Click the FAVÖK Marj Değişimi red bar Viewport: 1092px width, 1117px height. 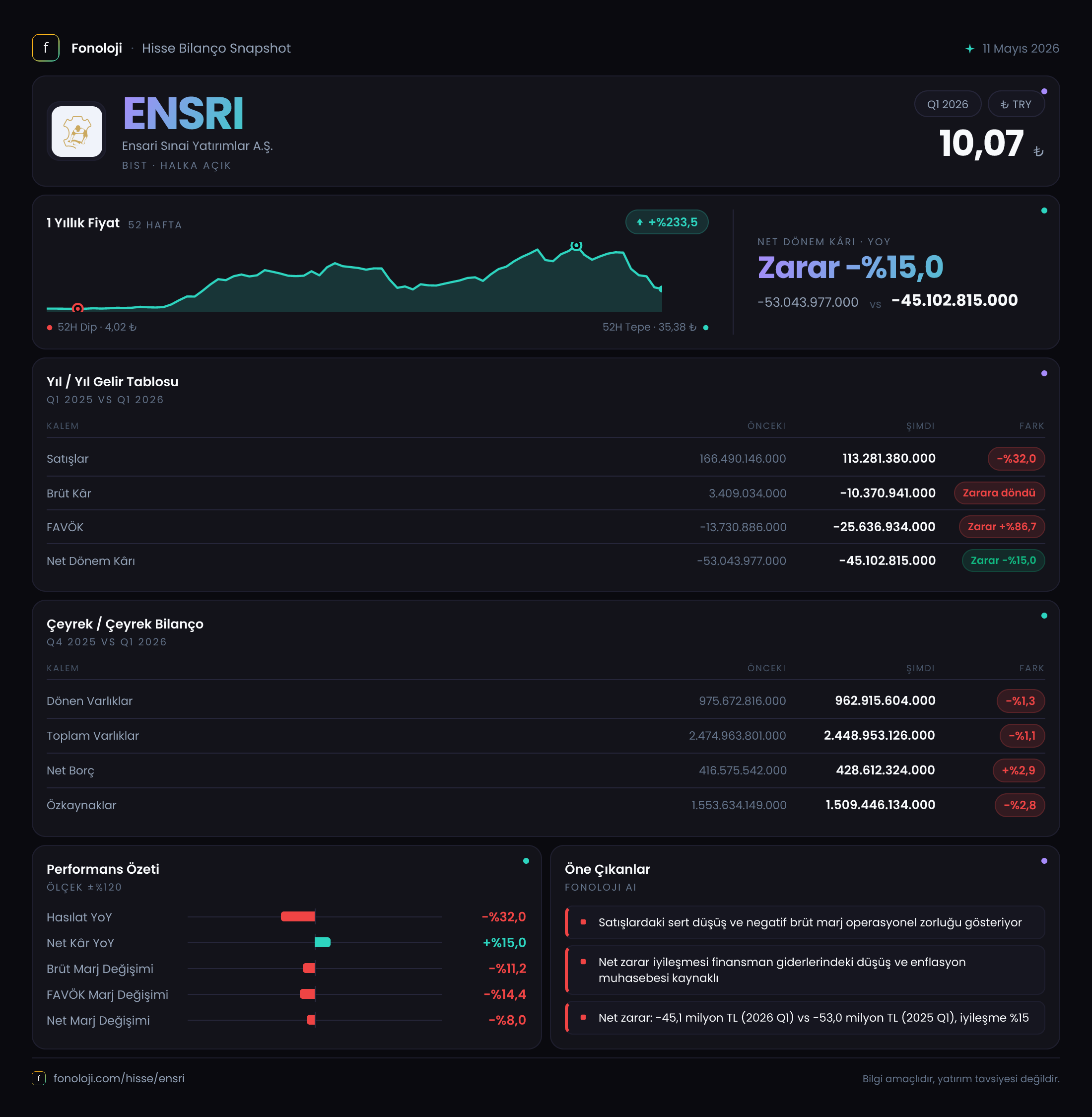(307, 994)
